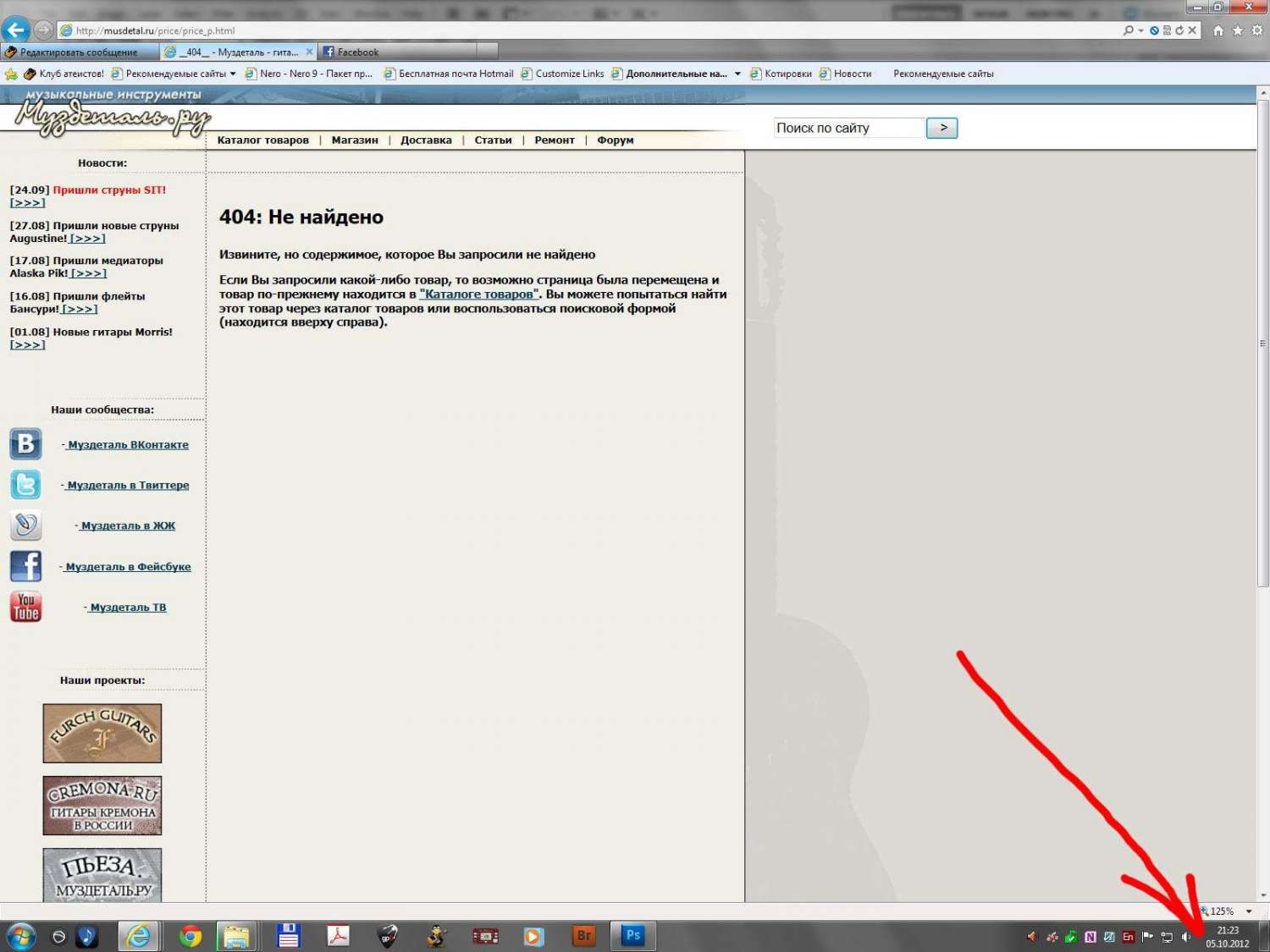Open the Музделать ТВ link
This screenshot has height=952, width=1270.
click(x=128, y=607)
